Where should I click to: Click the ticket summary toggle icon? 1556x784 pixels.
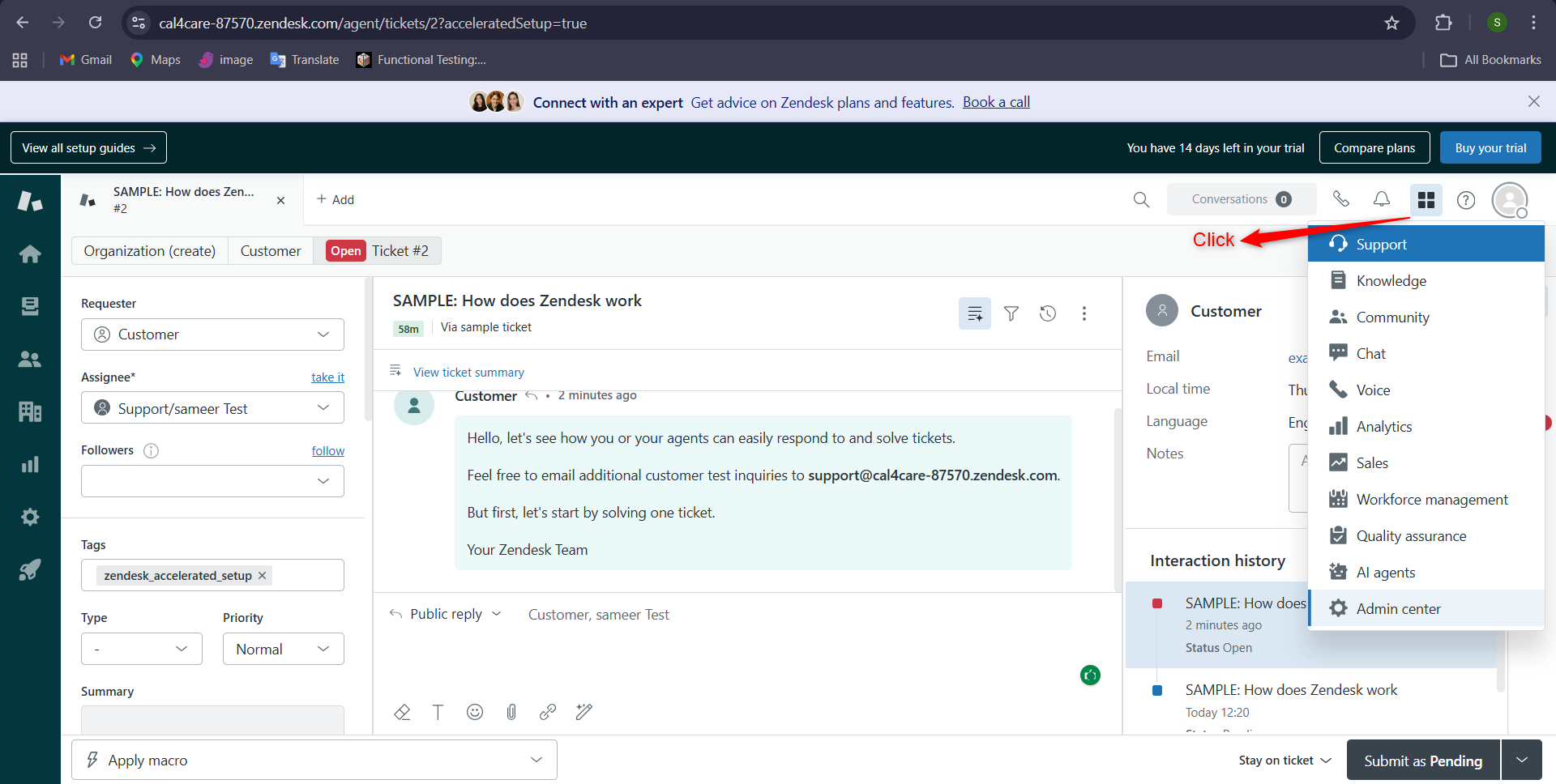[975, 313]
